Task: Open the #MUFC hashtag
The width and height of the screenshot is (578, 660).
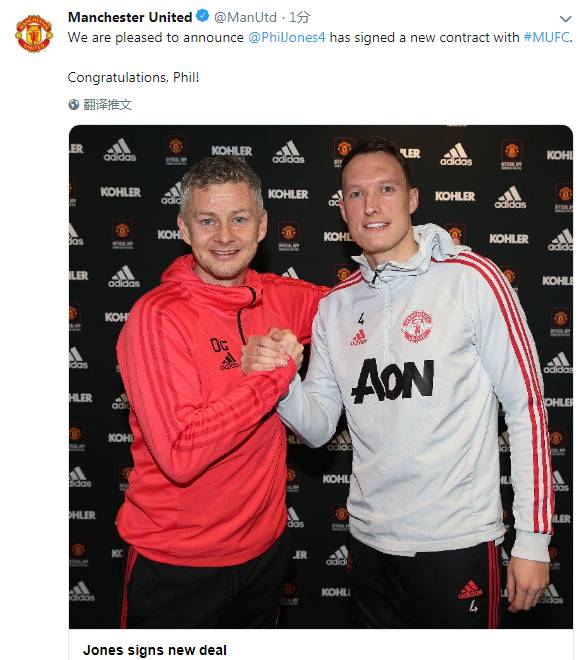Action: click(x=546, y=37)
